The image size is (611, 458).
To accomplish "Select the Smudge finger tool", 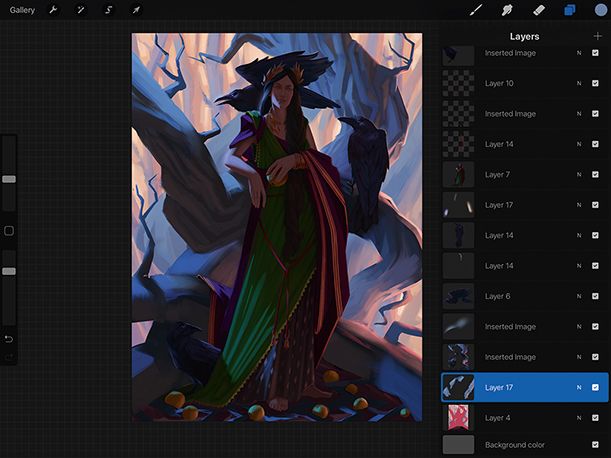I will 507,10.
